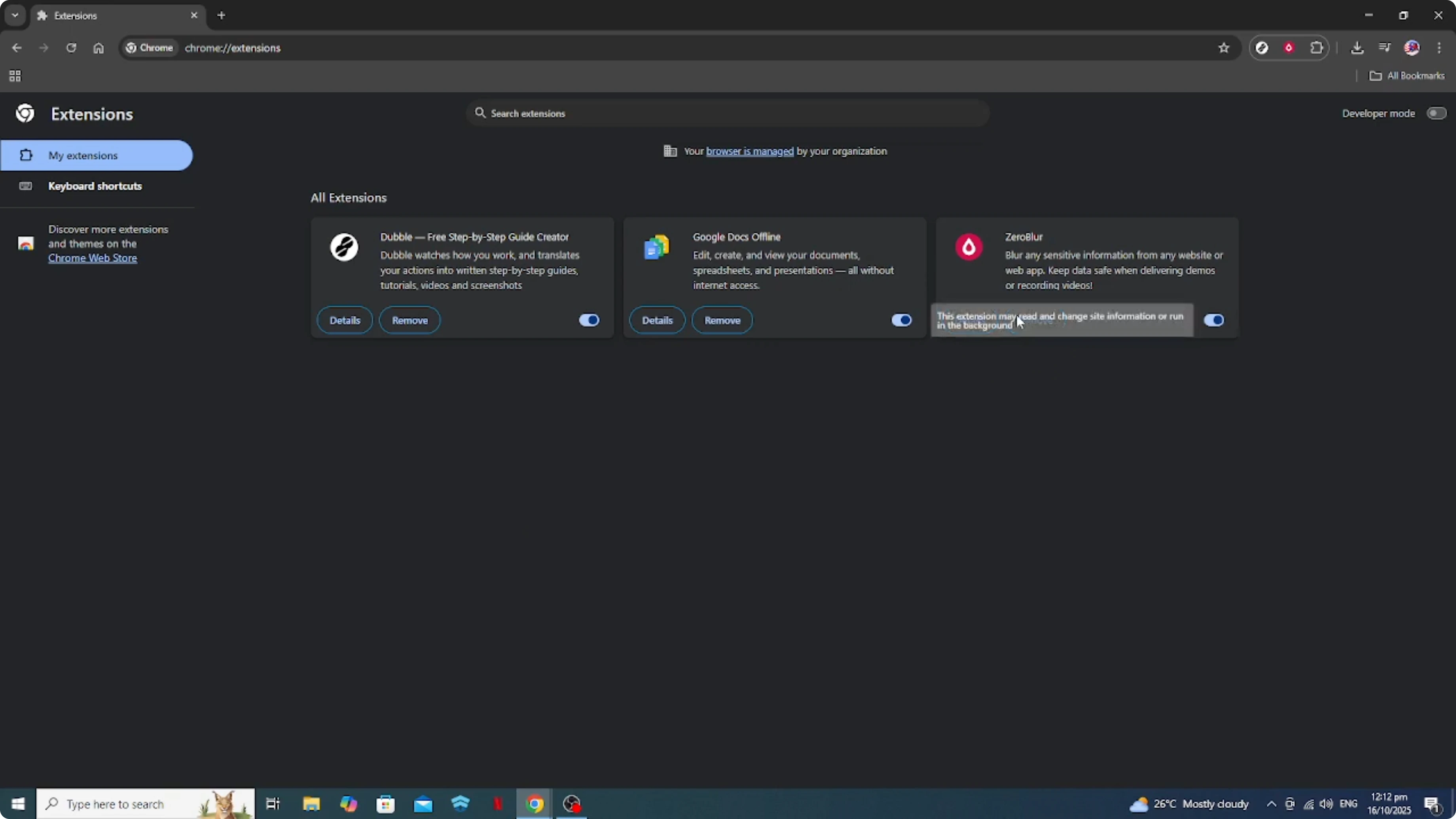Select My extensions in sidebar

click(97, 155)
